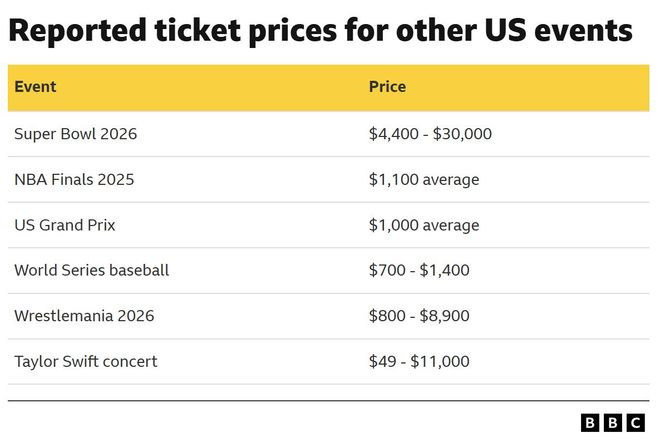The width and height of the screenshot is (660, 446).
Task: Select the World Series baseball row label
Action: tap(92, 270)
